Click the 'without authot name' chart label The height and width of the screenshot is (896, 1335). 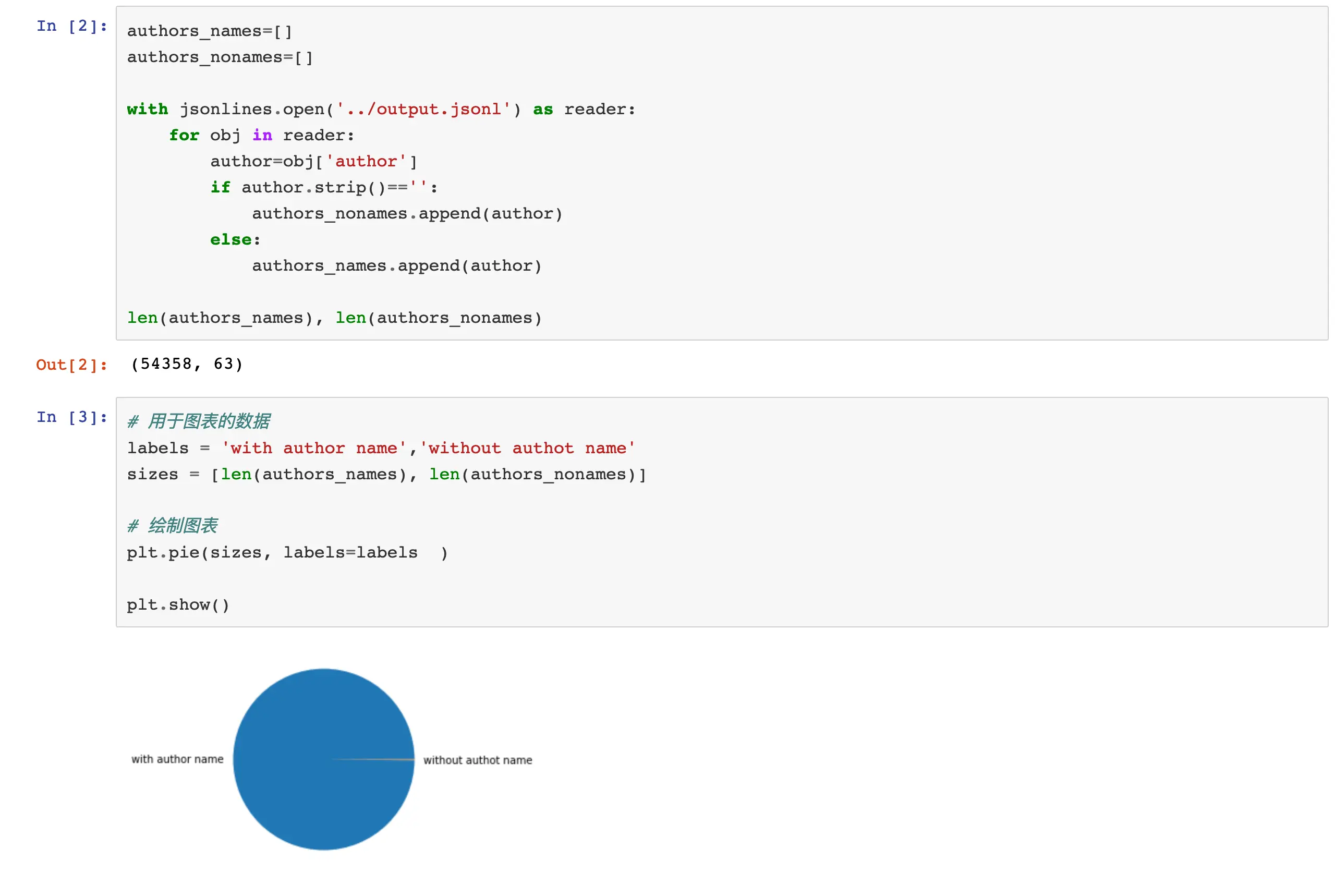click(x=478, y=760)
